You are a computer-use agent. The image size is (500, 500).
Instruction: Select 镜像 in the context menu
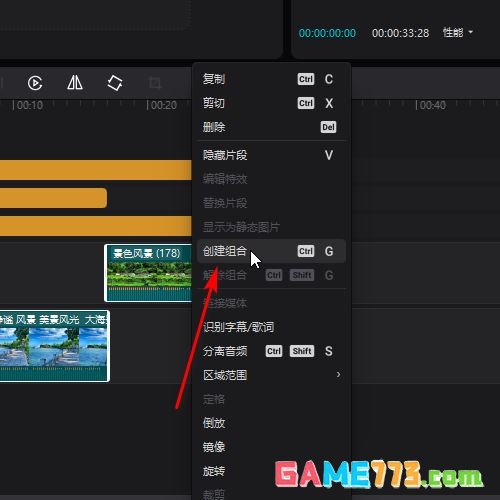click(271, 447)
